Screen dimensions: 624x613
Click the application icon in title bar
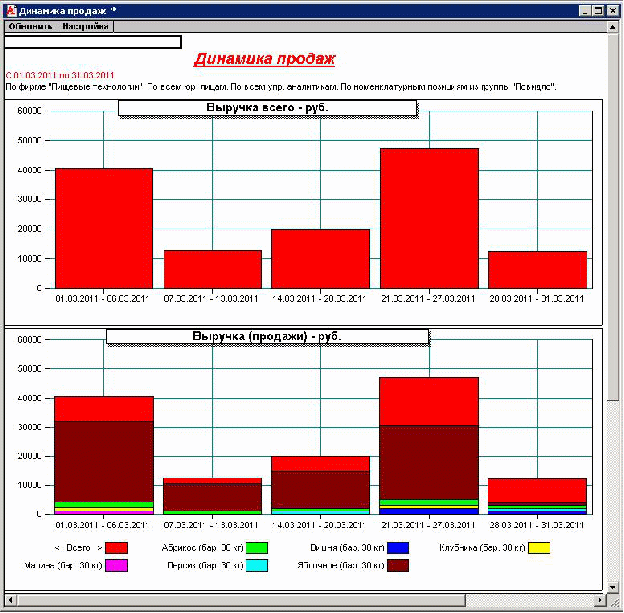(12, 11)
